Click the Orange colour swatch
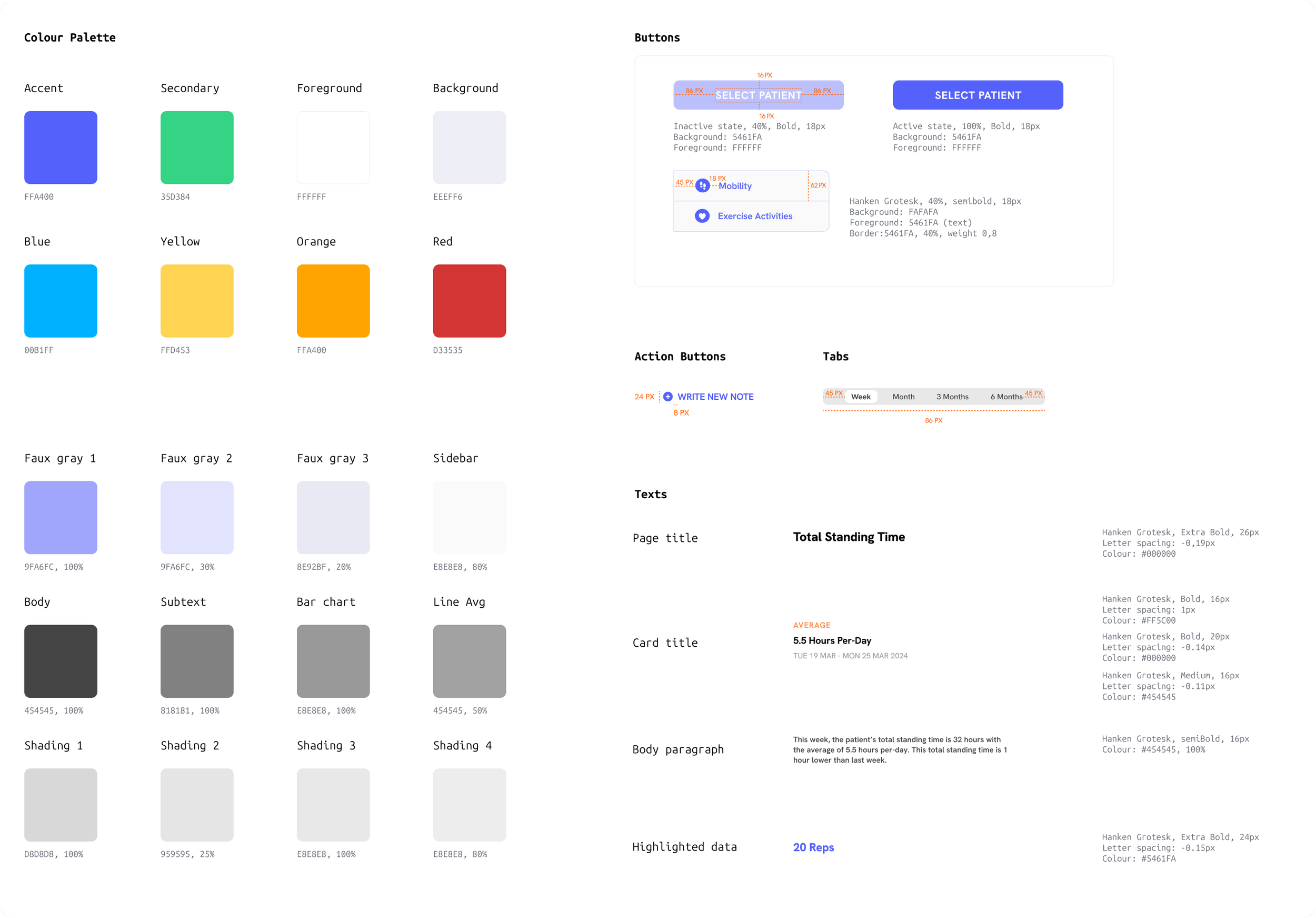 point(333,301)
